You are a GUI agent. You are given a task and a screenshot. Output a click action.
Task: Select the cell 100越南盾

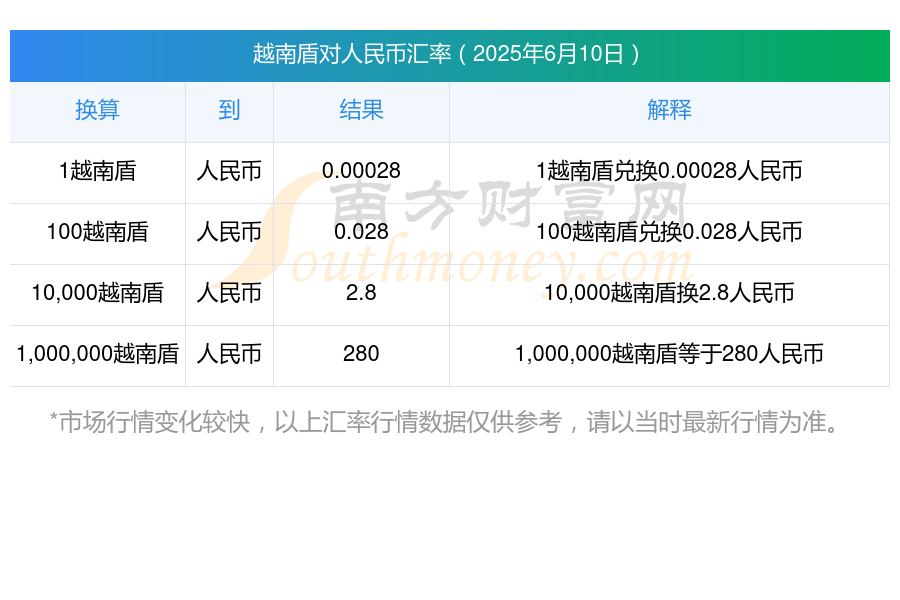click(x=98, y=232)
